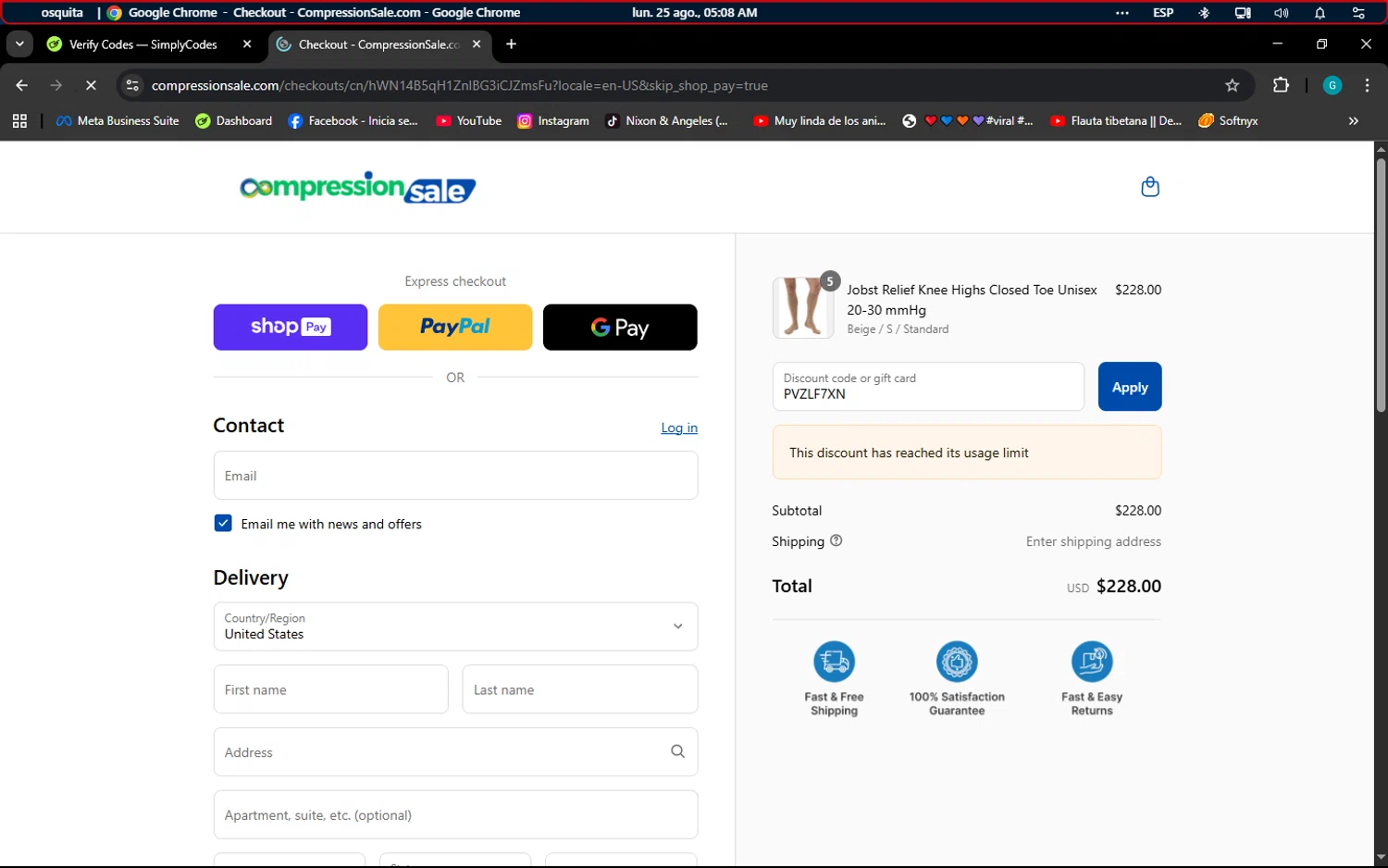Open Muy linda de los ani... bookmark
This screenshot has height=868, width=1388.
(x=820, y=120)
